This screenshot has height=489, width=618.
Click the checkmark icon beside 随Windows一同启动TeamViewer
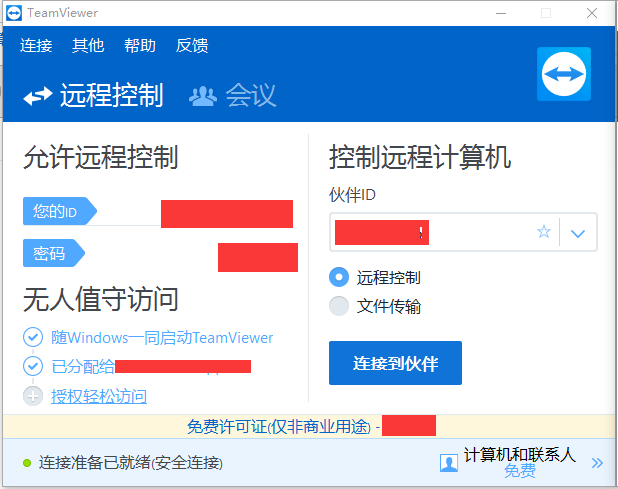pos(33,337)
